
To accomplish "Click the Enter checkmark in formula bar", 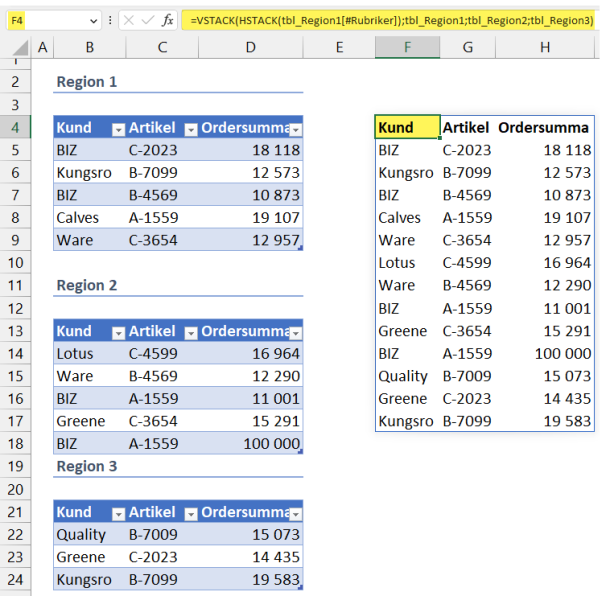I will click(148, 20).
